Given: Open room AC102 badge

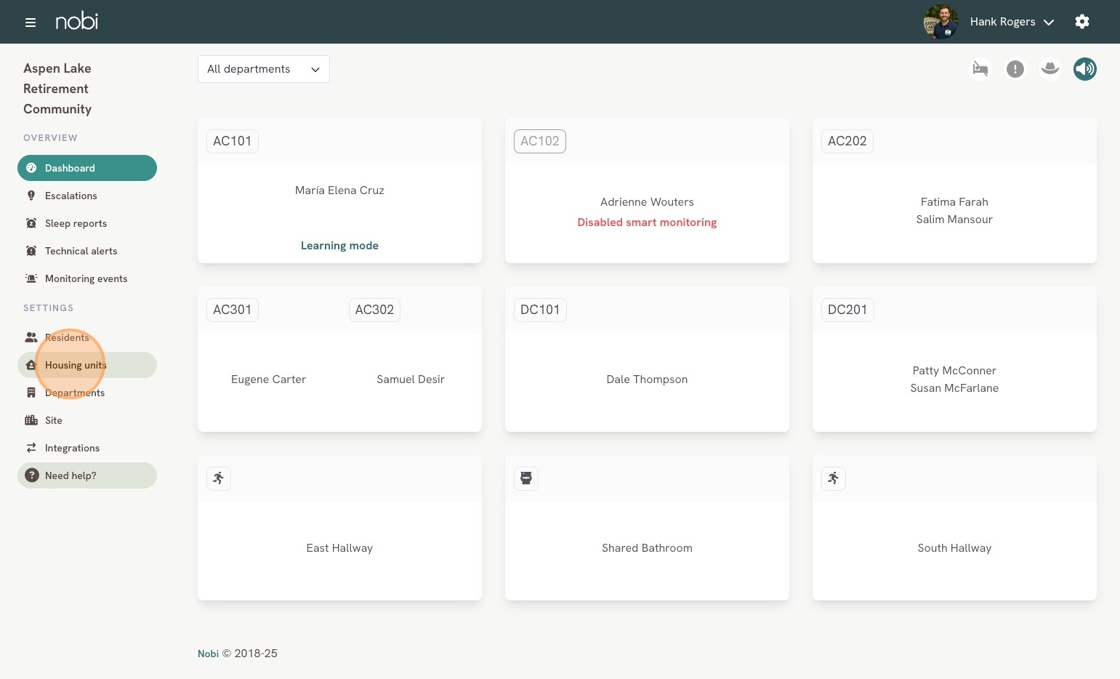Looking at the screenshot, I should tap(540, 141).
